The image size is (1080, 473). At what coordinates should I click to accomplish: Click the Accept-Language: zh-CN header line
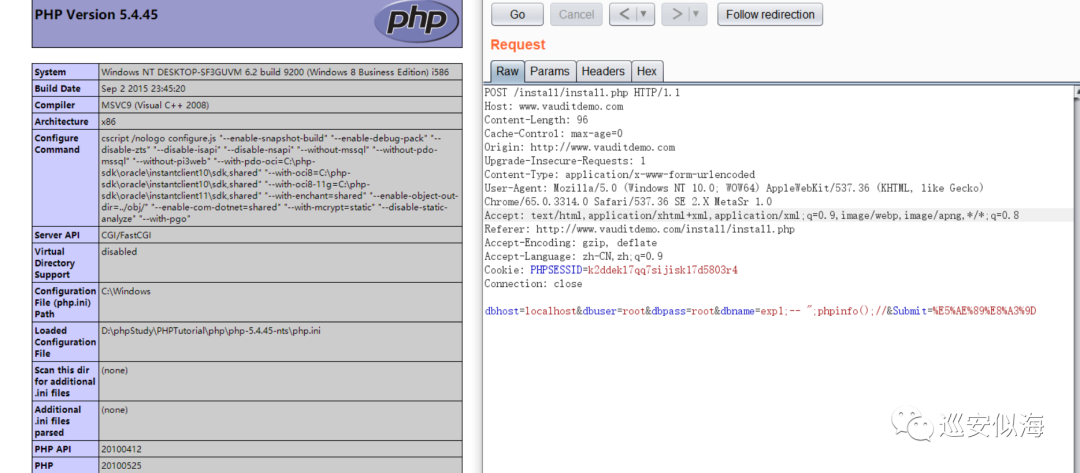(x=573, y=256)
